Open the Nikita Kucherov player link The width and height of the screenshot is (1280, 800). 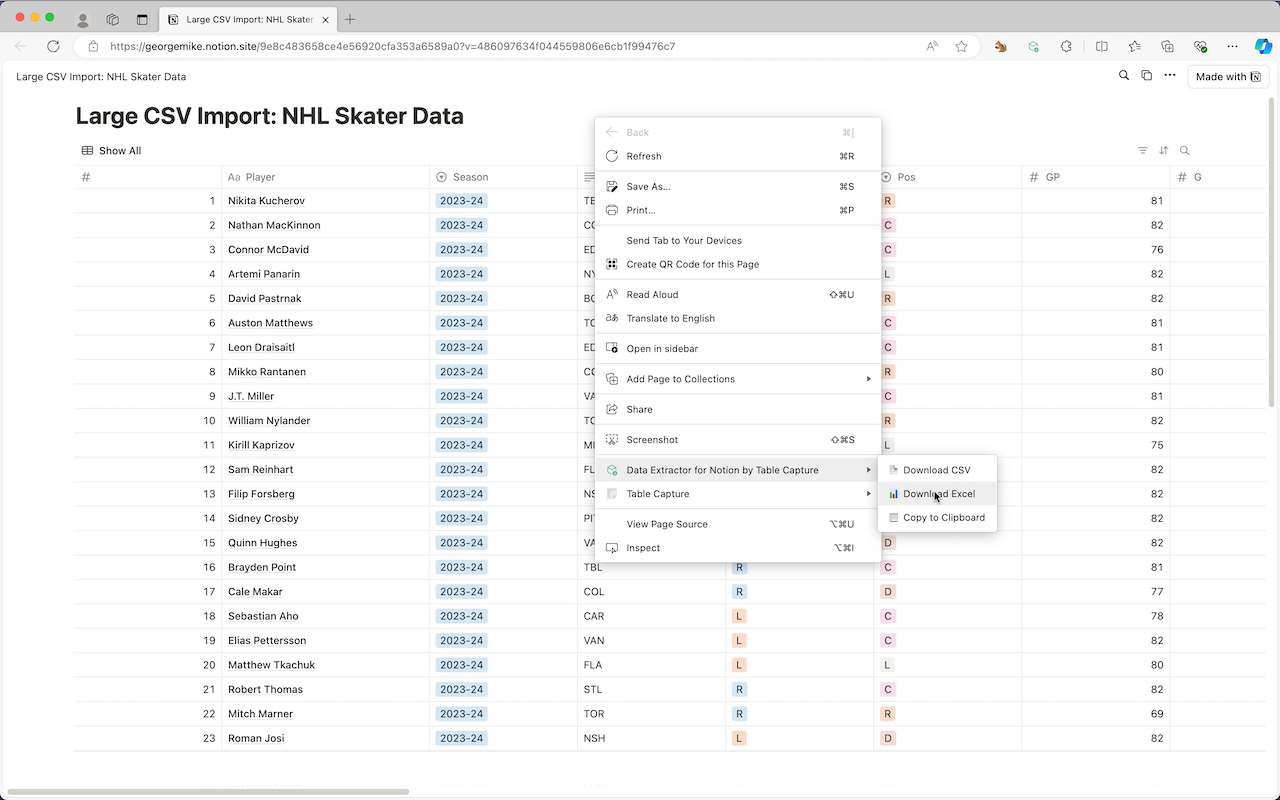coord(266,201)
